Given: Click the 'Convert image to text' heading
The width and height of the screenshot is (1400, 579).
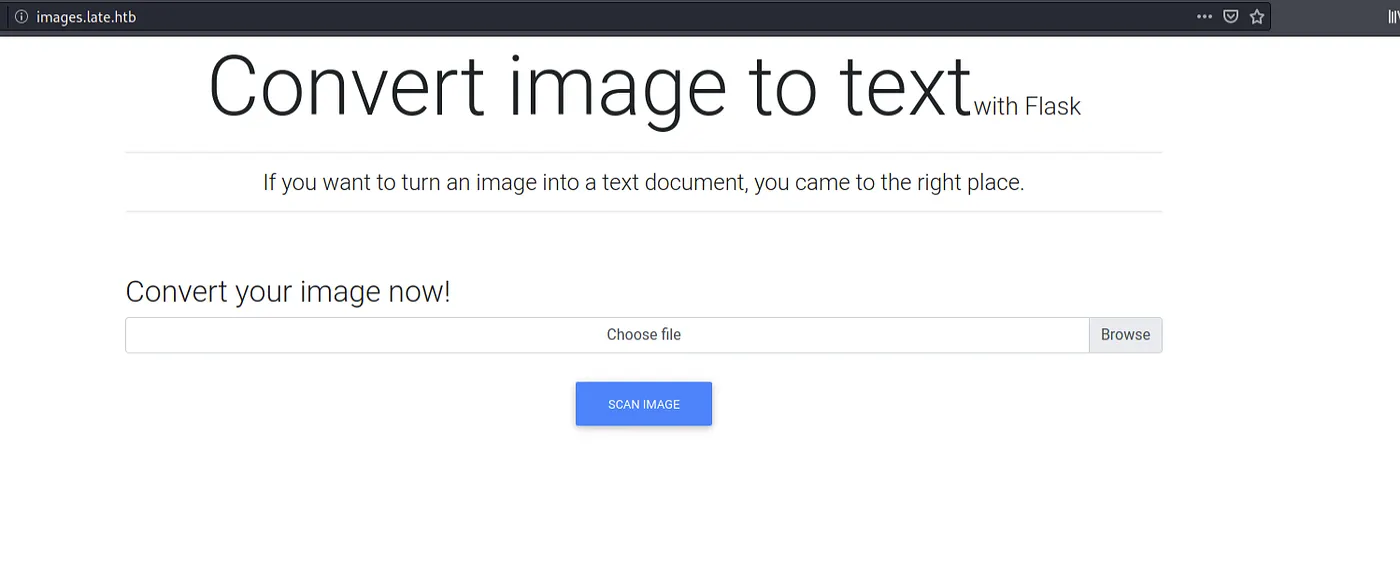Looking at the screenshot, I should click(589, 88).
